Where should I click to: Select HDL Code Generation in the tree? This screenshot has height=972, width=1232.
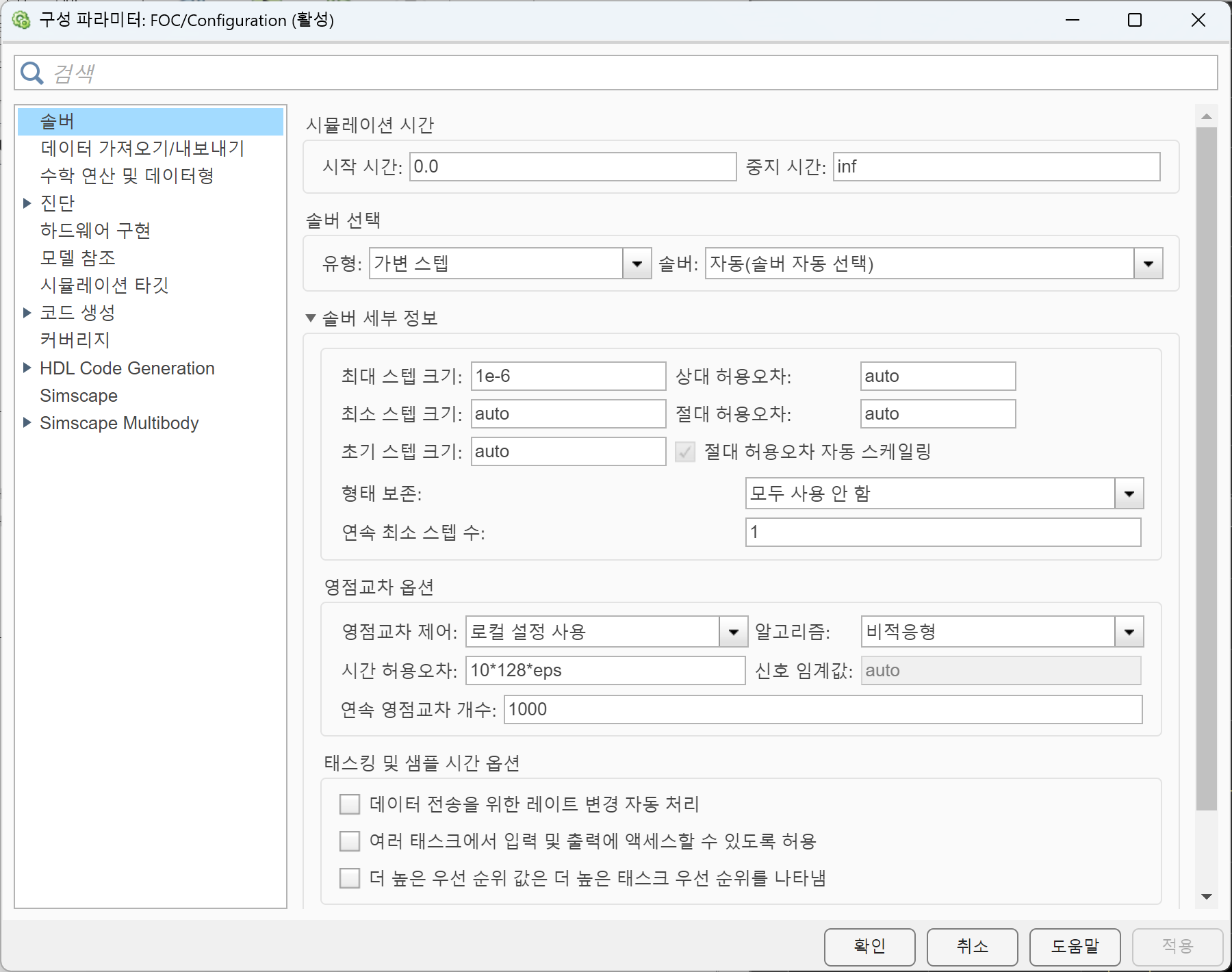pyautogui.click(x=127, y=368)
